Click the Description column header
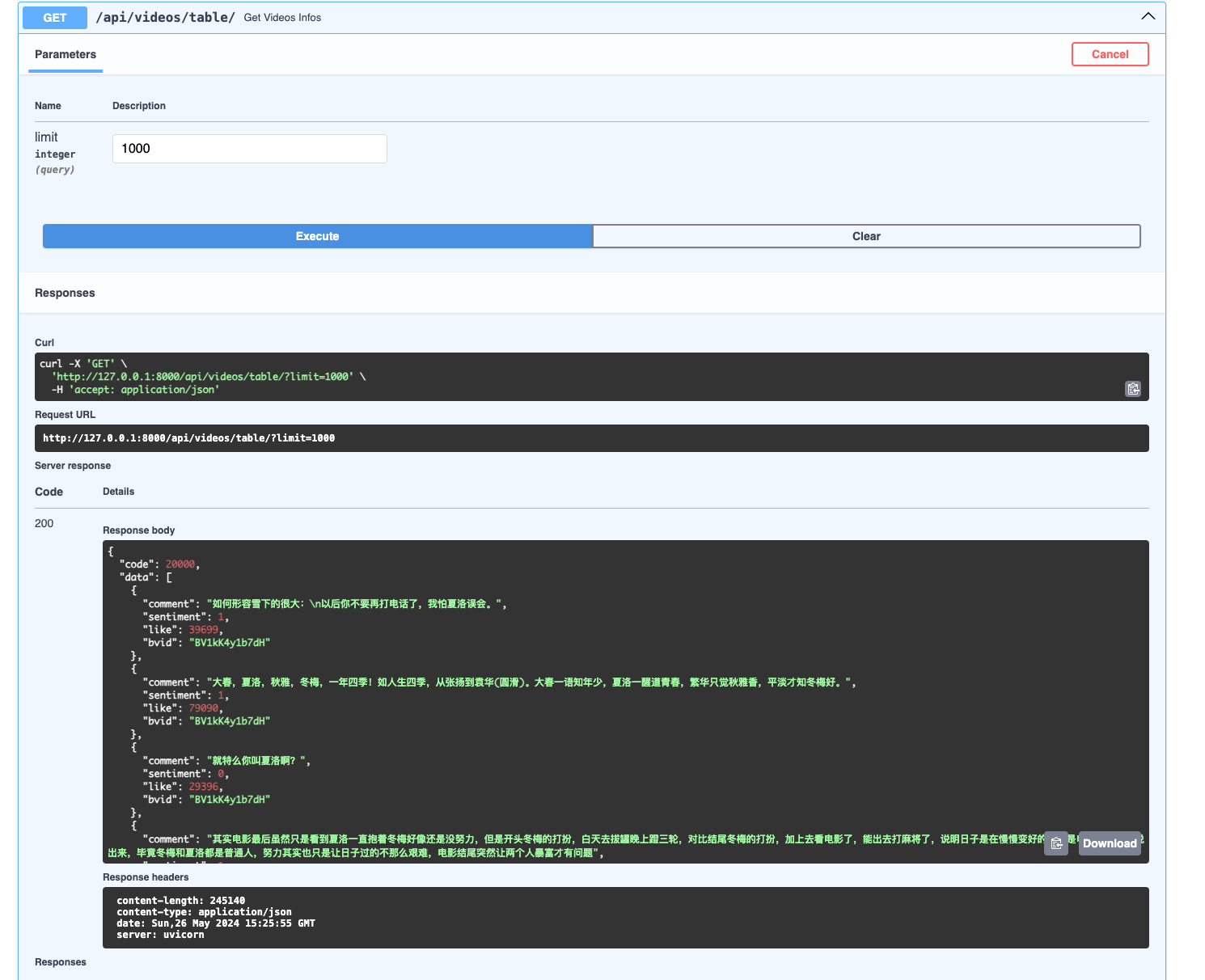Image resolution: width=1205 pixels, height=980 pixels. click(139, 106)
